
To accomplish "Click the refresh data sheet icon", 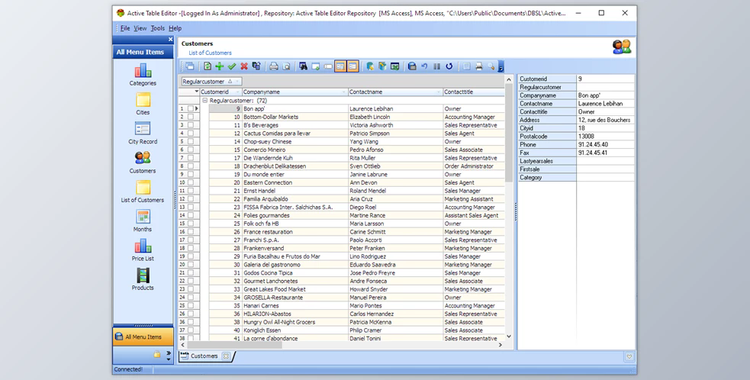I will click(x=208, y=67).
